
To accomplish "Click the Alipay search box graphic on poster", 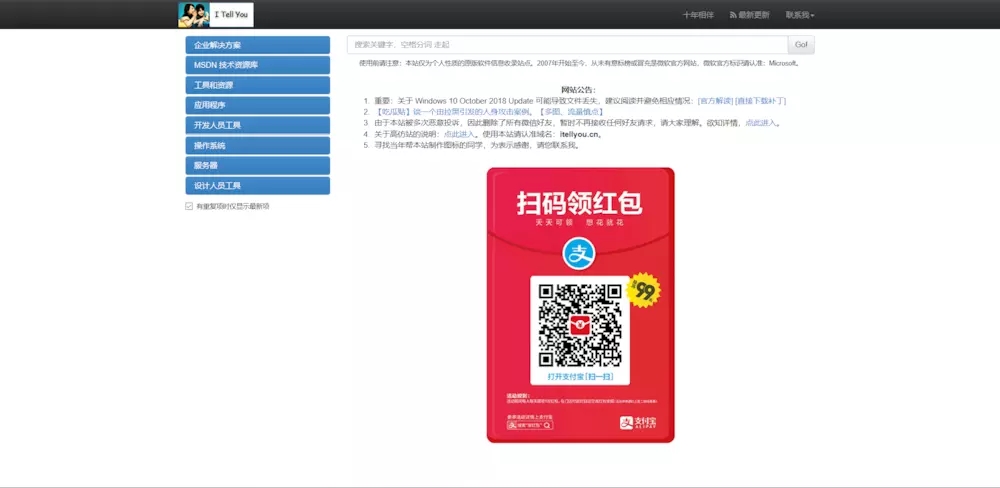I will 529,425.
